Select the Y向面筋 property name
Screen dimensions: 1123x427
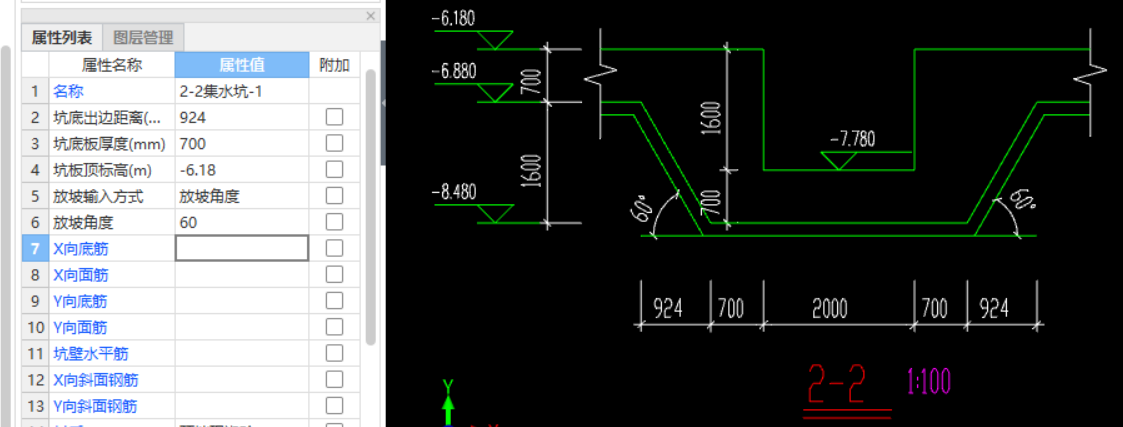pyautogui.click(x=81, y=328)
